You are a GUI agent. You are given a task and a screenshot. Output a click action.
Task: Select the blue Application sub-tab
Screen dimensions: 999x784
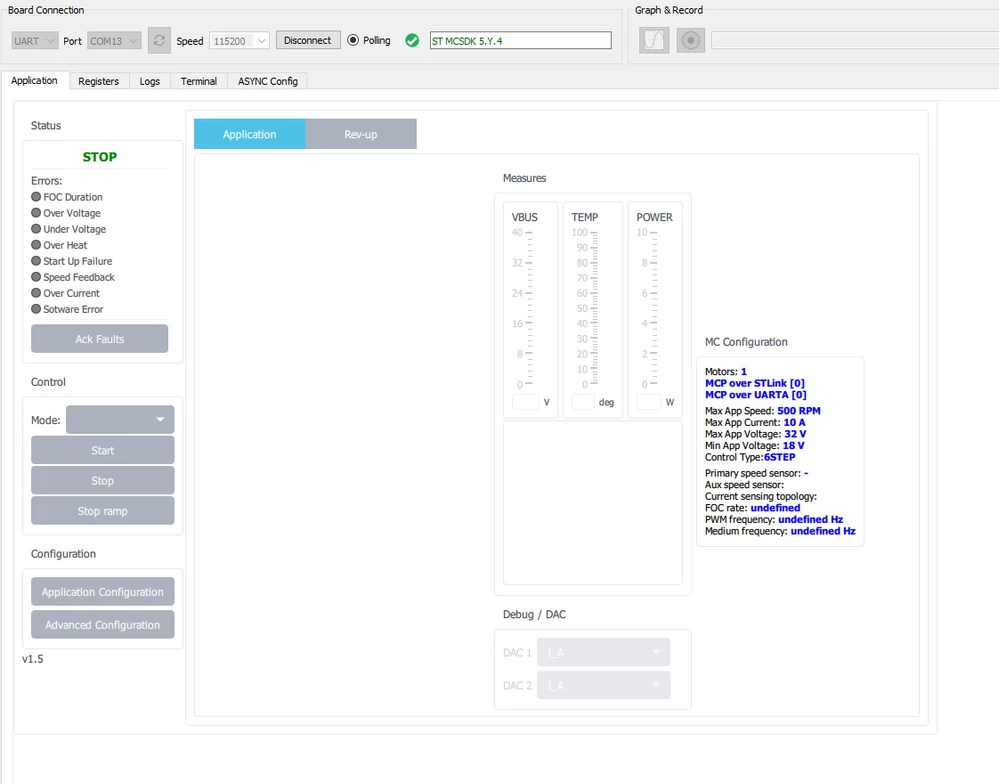[x=250, y=134]
